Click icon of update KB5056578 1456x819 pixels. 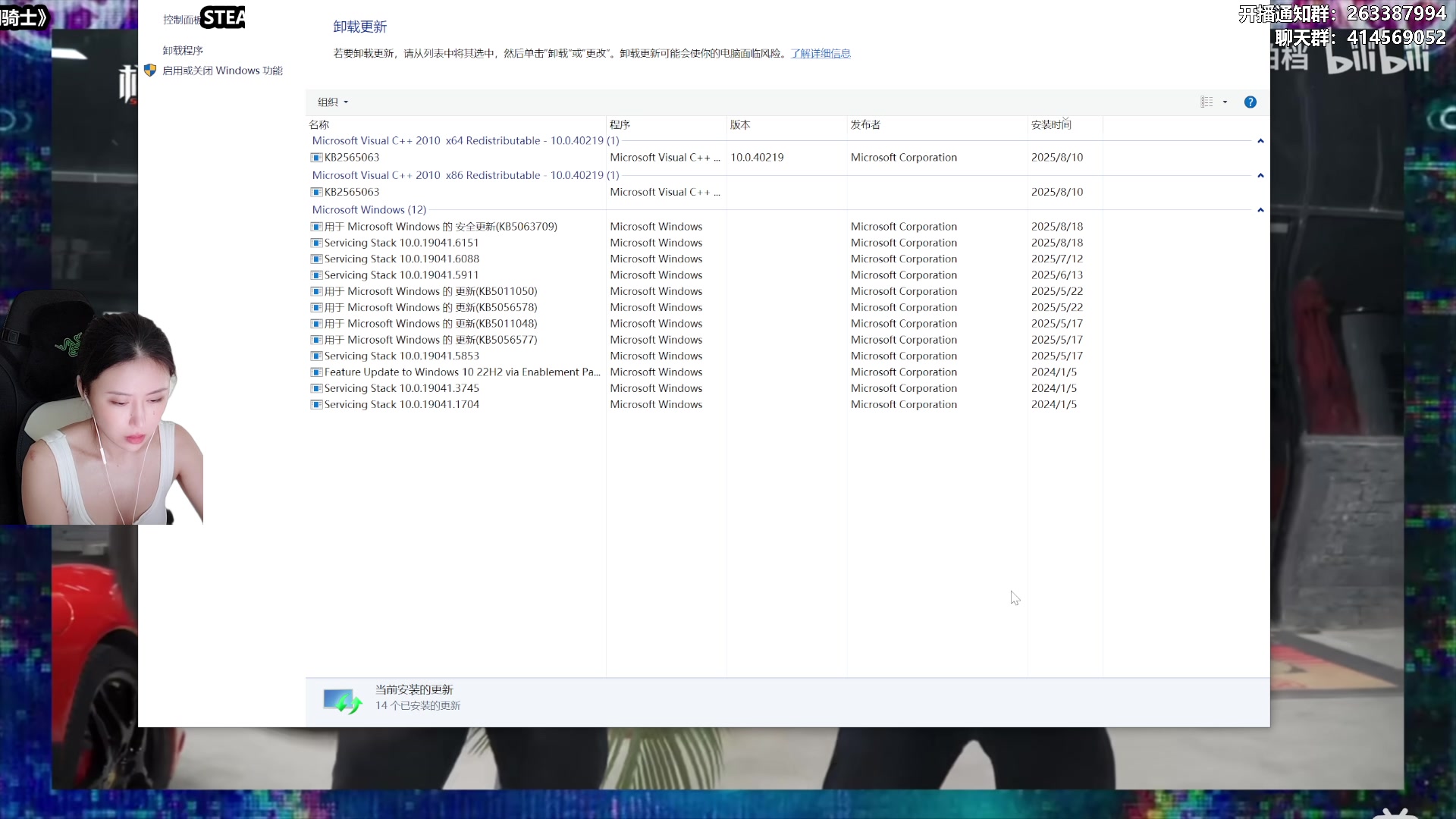coord(316,308)
